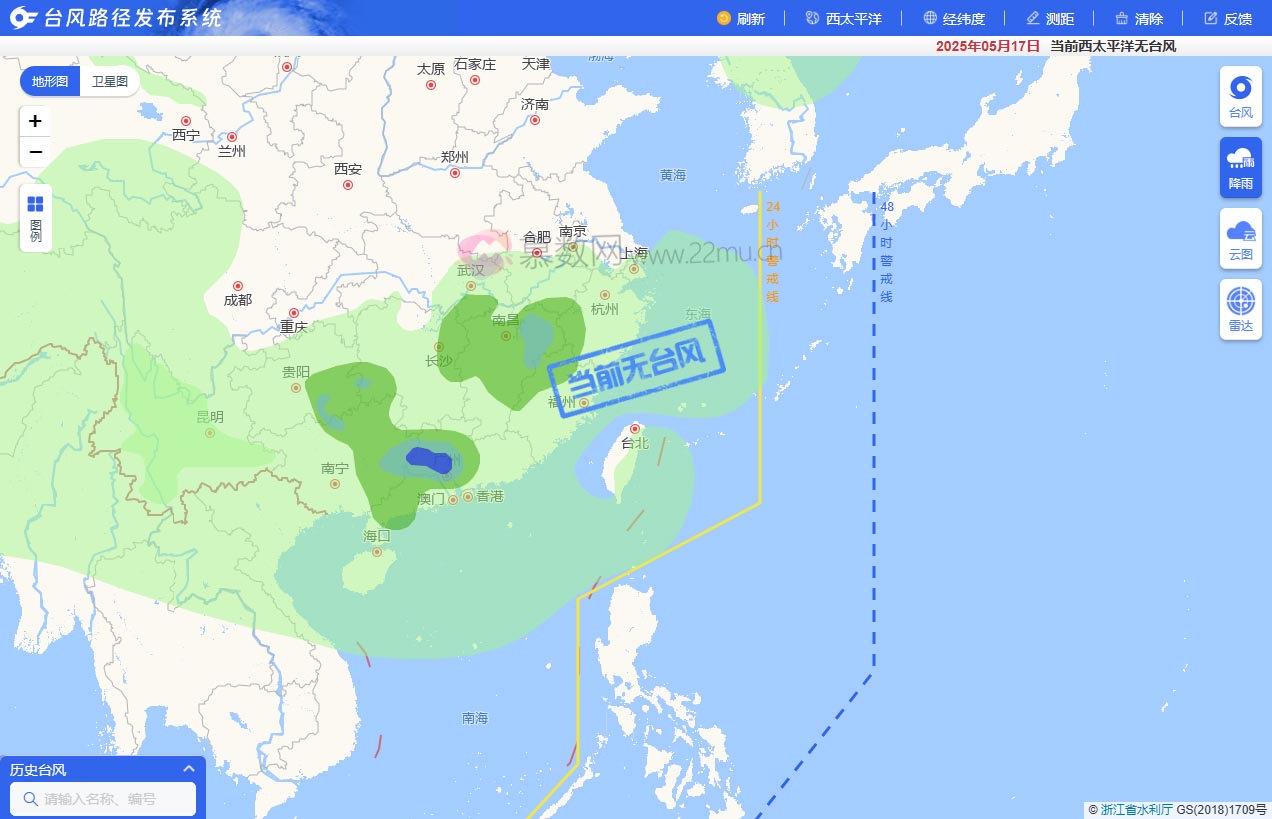
Task: Select the 台风 typhoon layer icon
Action: [1240, 95]
